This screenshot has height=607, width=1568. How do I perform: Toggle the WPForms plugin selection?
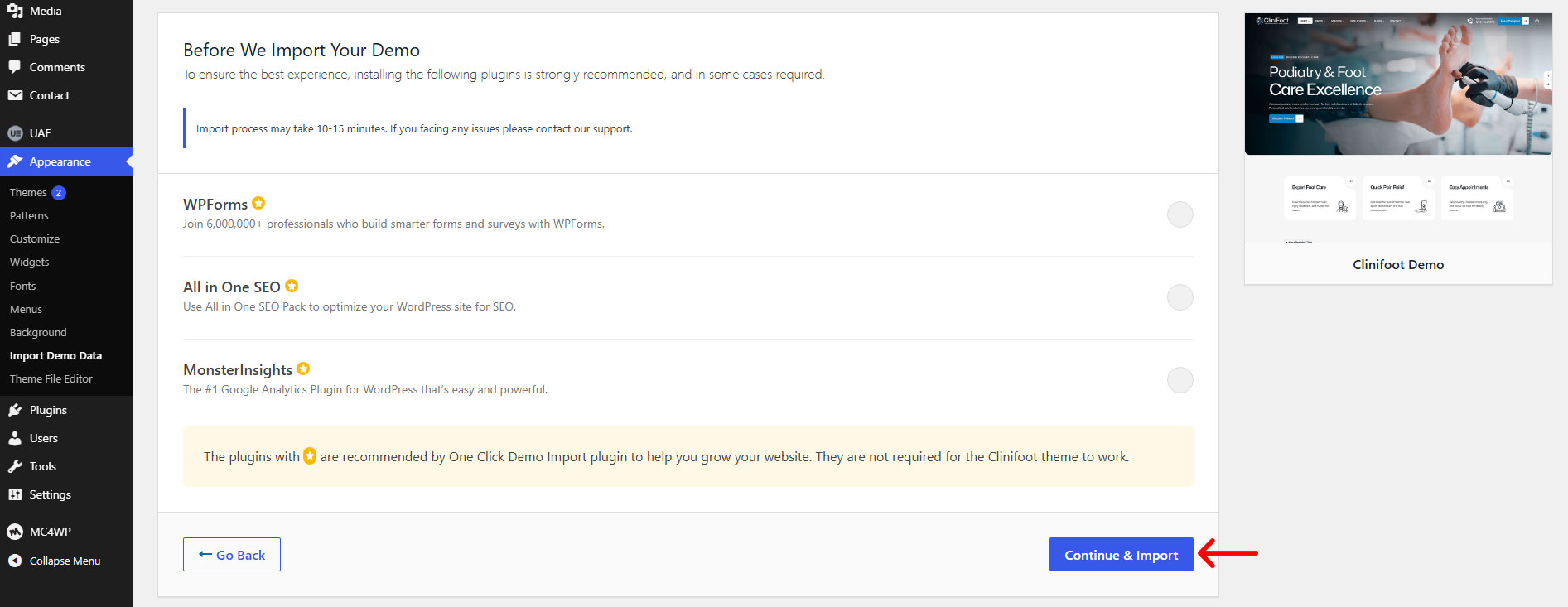coord(1180,214)
